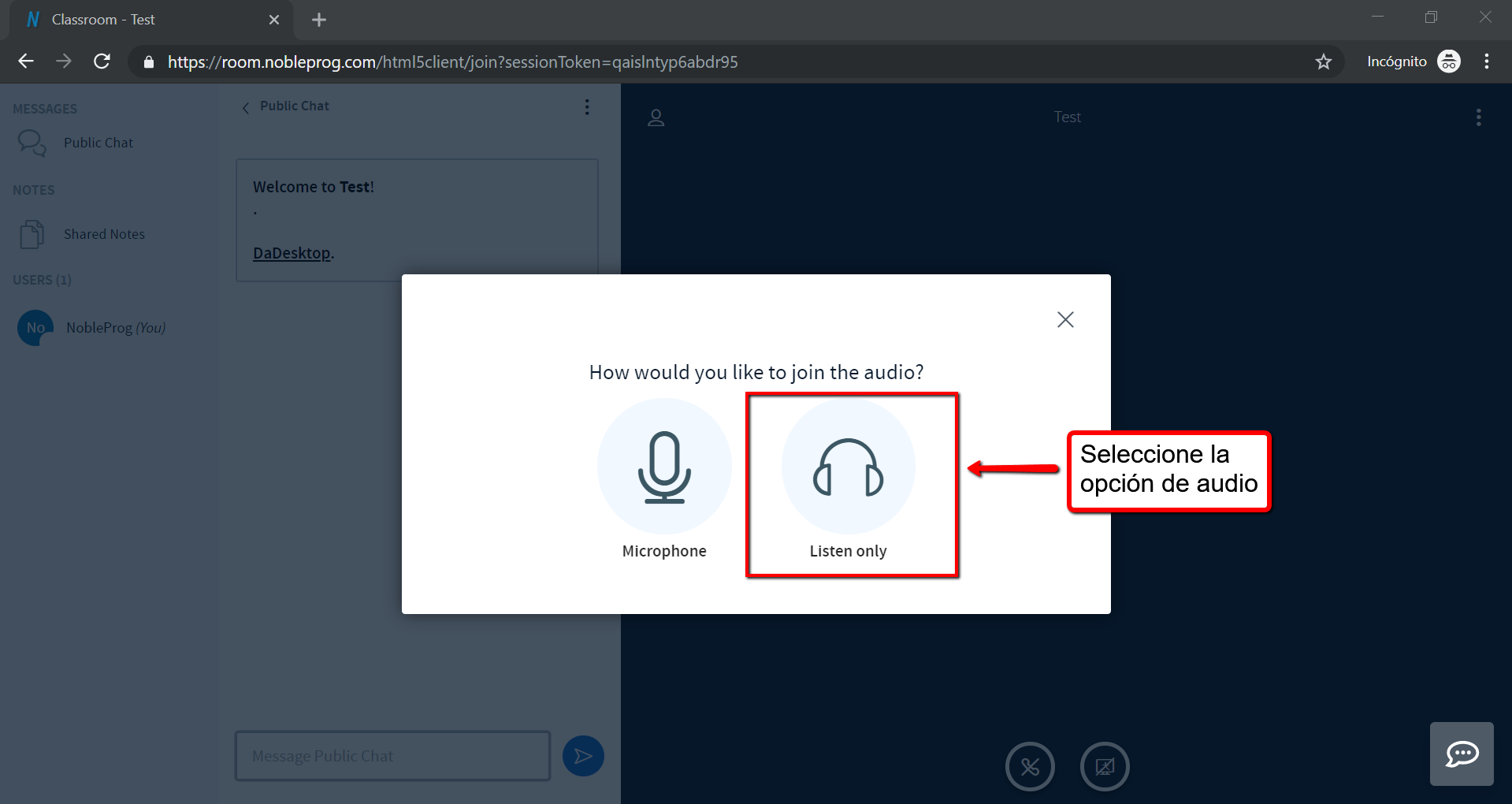This screenshot has width=1512, height=804.
Task: Open chat options three-dot menu
Action: (x=587, y=107)
